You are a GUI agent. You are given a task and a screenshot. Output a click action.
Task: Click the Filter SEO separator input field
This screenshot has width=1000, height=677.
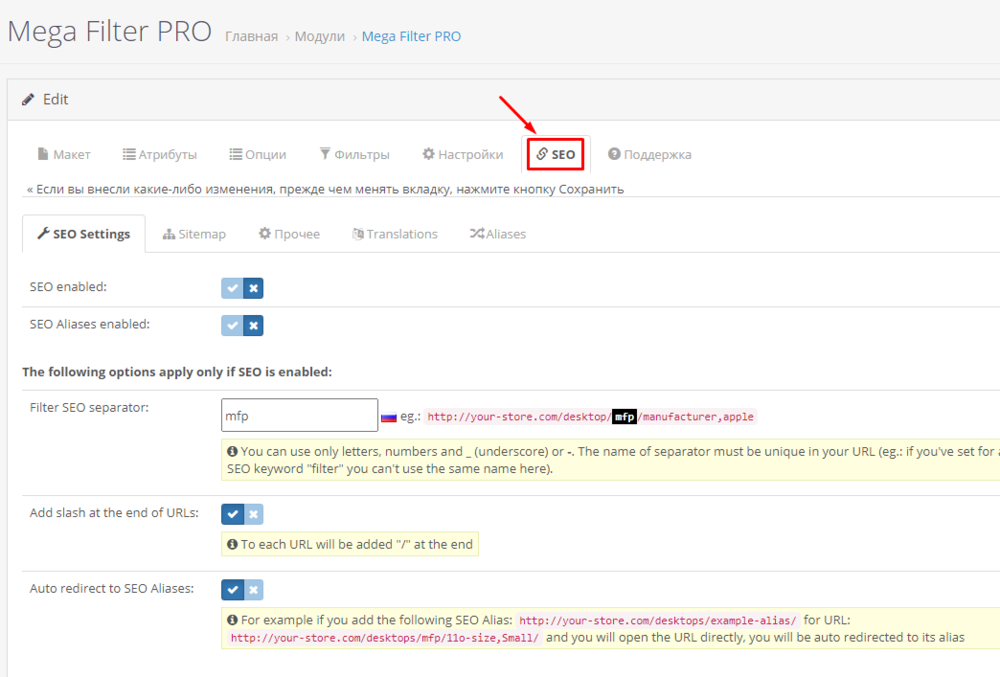(300, 416)
